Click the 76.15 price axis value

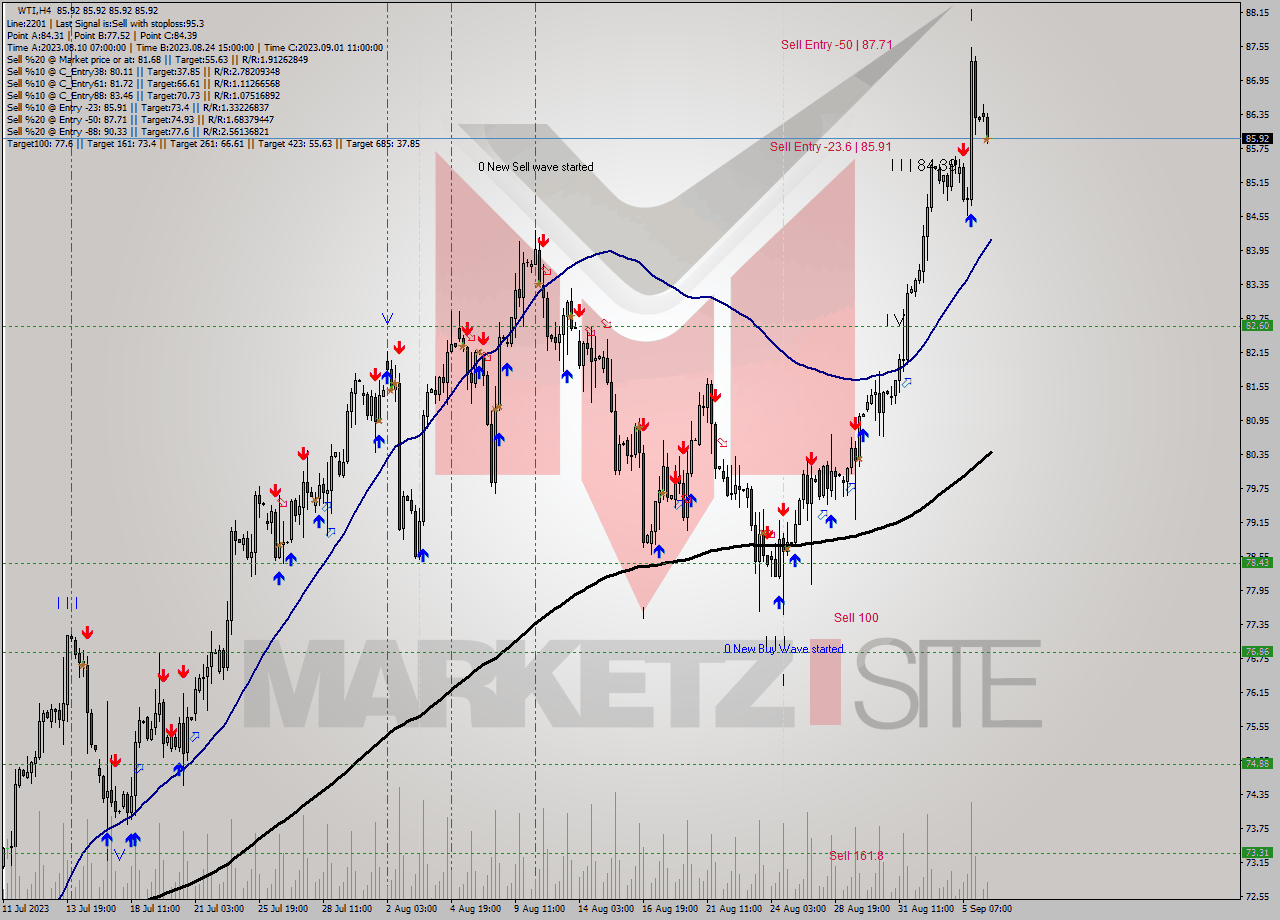pyautogui.click(x=1257, y=692)
